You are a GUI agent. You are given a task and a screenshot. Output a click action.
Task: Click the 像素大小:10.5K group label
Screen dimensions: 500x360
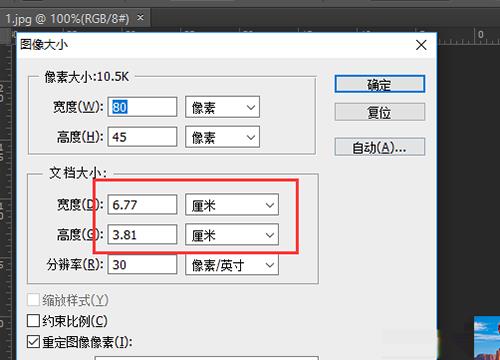point(87,77)
